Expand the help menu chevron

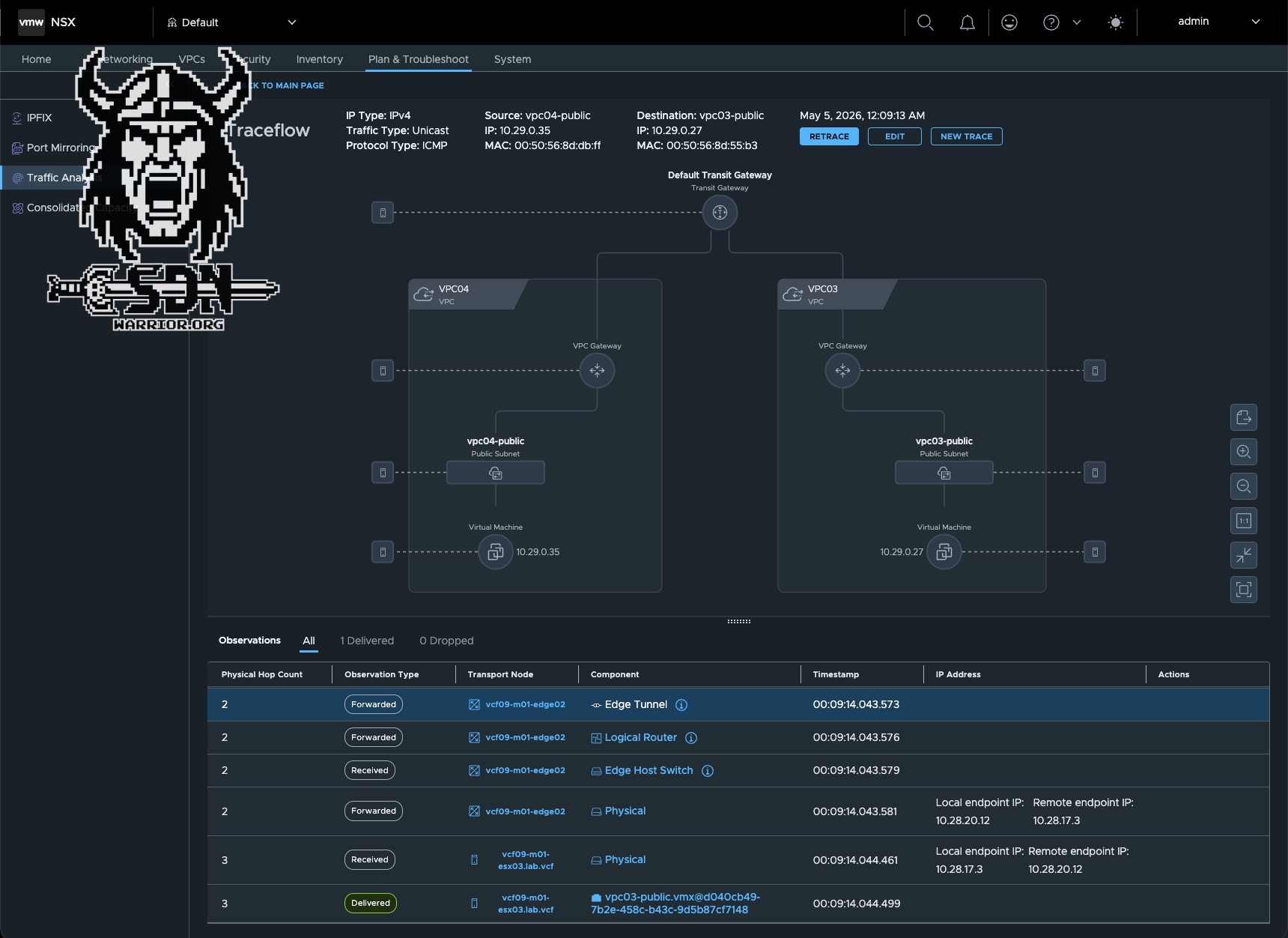pyautogui.click(x=1077, y=22)
